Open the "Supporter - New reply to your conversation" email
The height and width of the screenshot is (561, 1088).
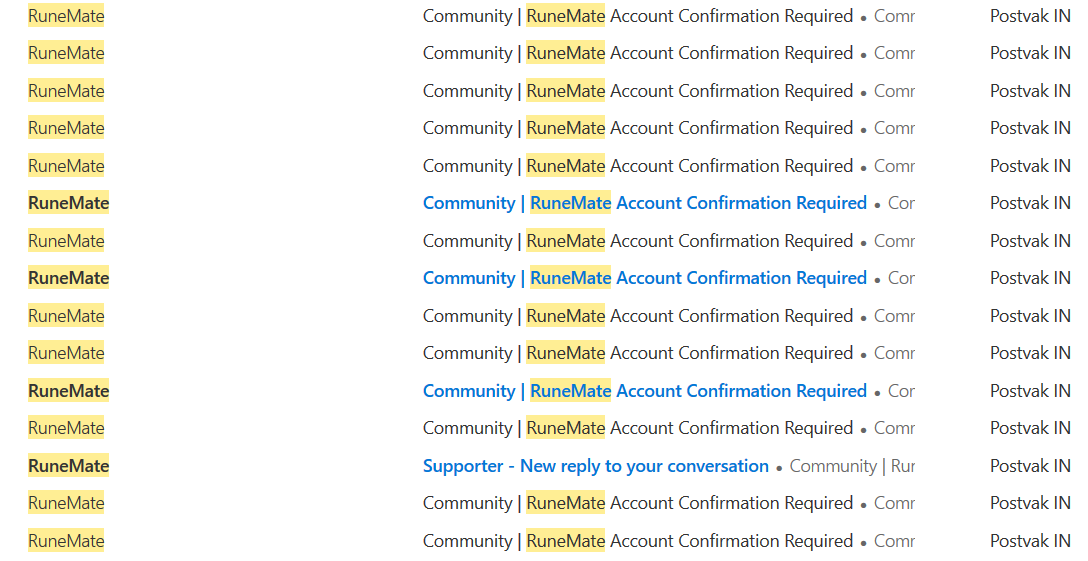click(595, 466)
